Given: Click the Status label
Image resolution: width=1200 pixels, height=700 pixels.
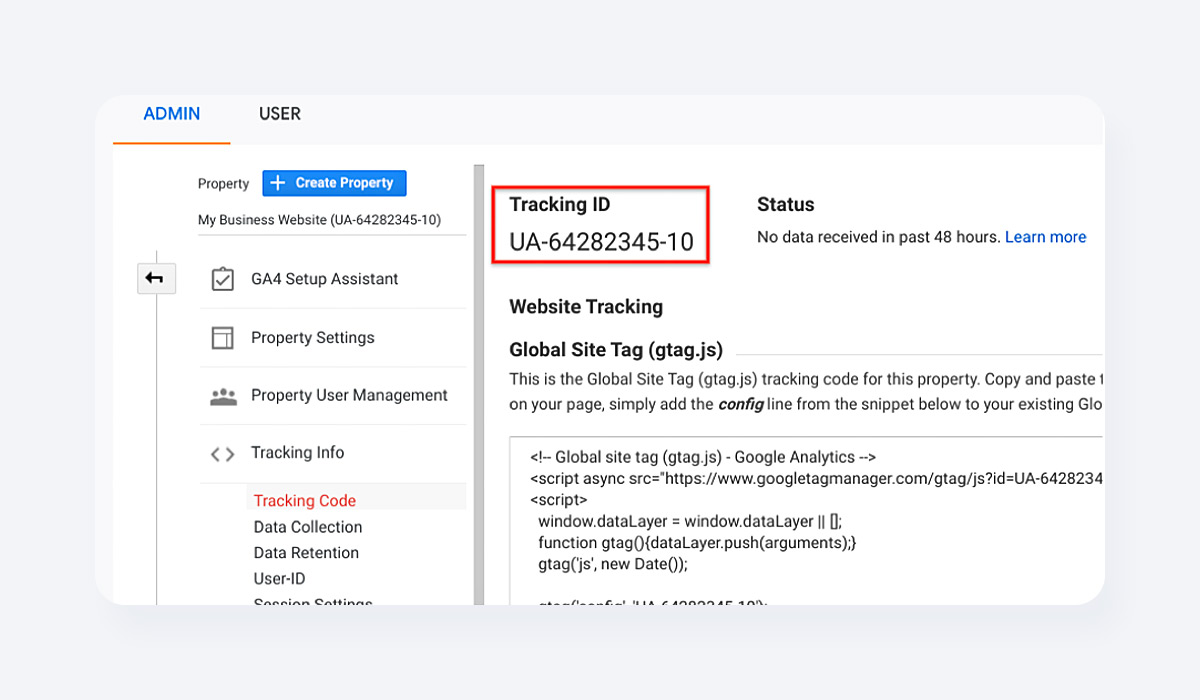Looking at the screenshot, I should [x=786, y=204].
